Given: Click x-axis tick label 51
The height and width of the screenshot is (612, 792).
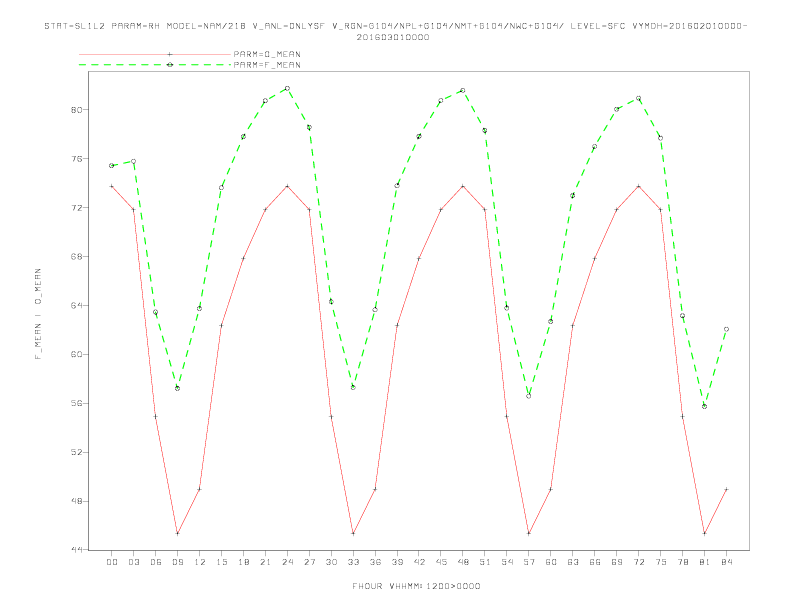Looking at the screenshot, I should click(x=485, y=562).
